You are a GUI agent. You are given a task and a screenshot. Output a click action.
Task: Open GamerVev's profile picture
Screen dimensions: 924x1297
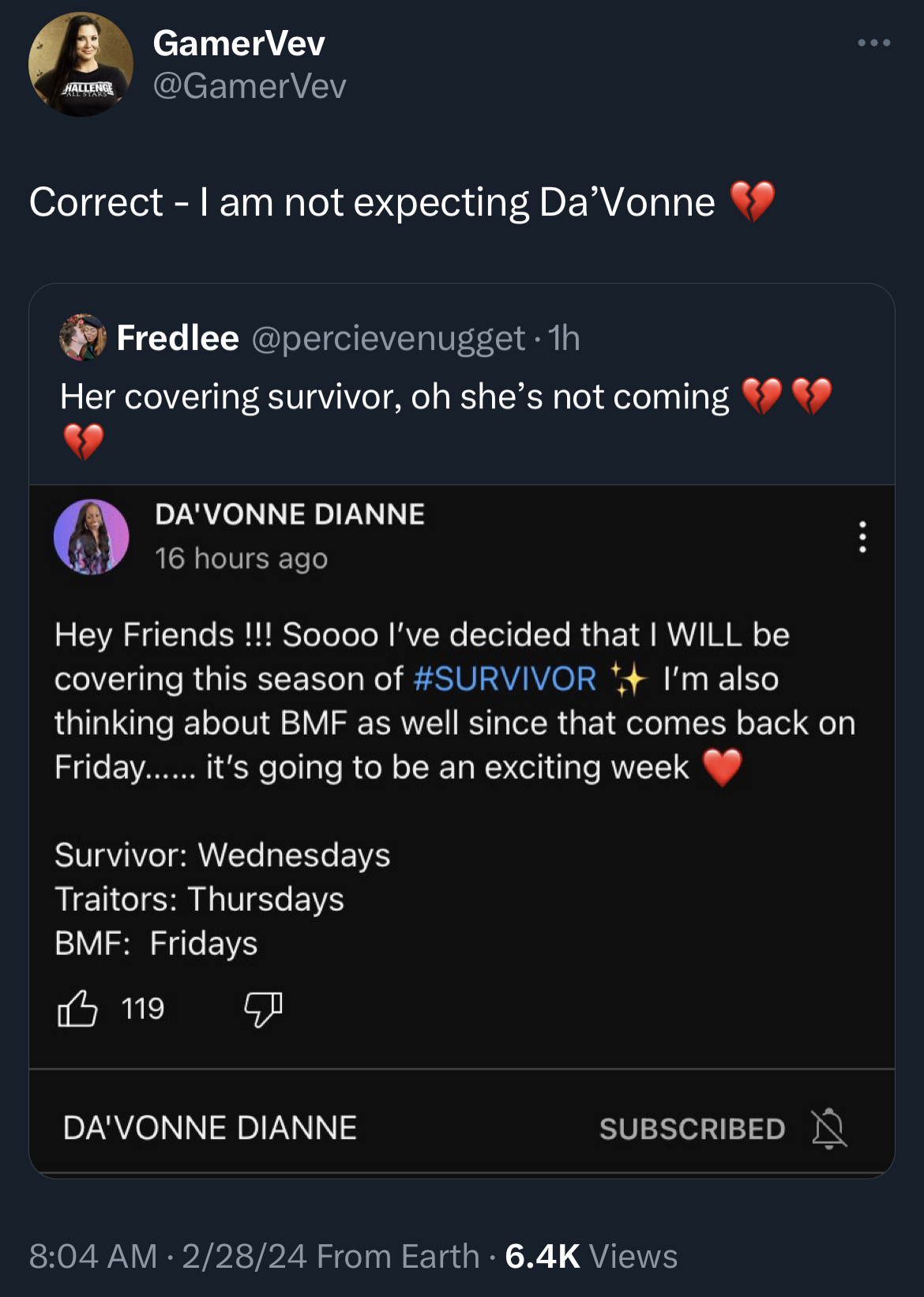point(81,65)
